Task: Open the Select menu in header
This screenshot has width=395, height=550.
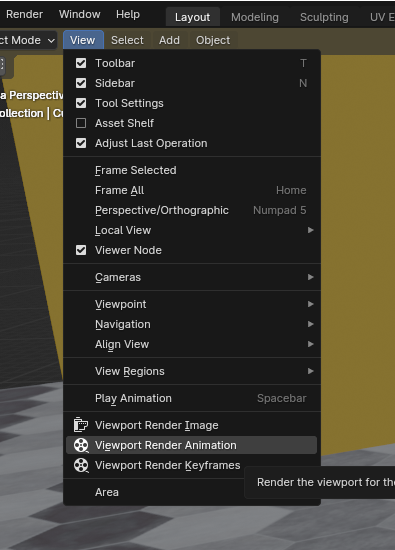Action: (127, 40)
